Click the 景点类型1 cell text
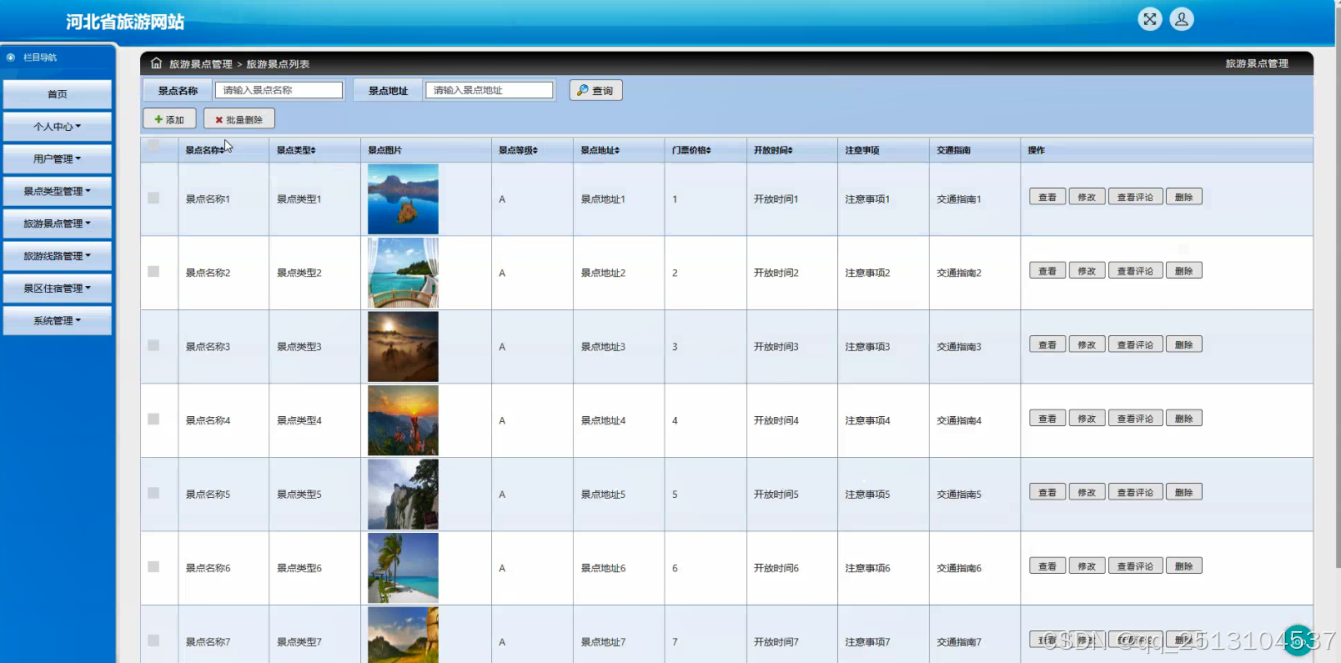 tap(299, 199)
